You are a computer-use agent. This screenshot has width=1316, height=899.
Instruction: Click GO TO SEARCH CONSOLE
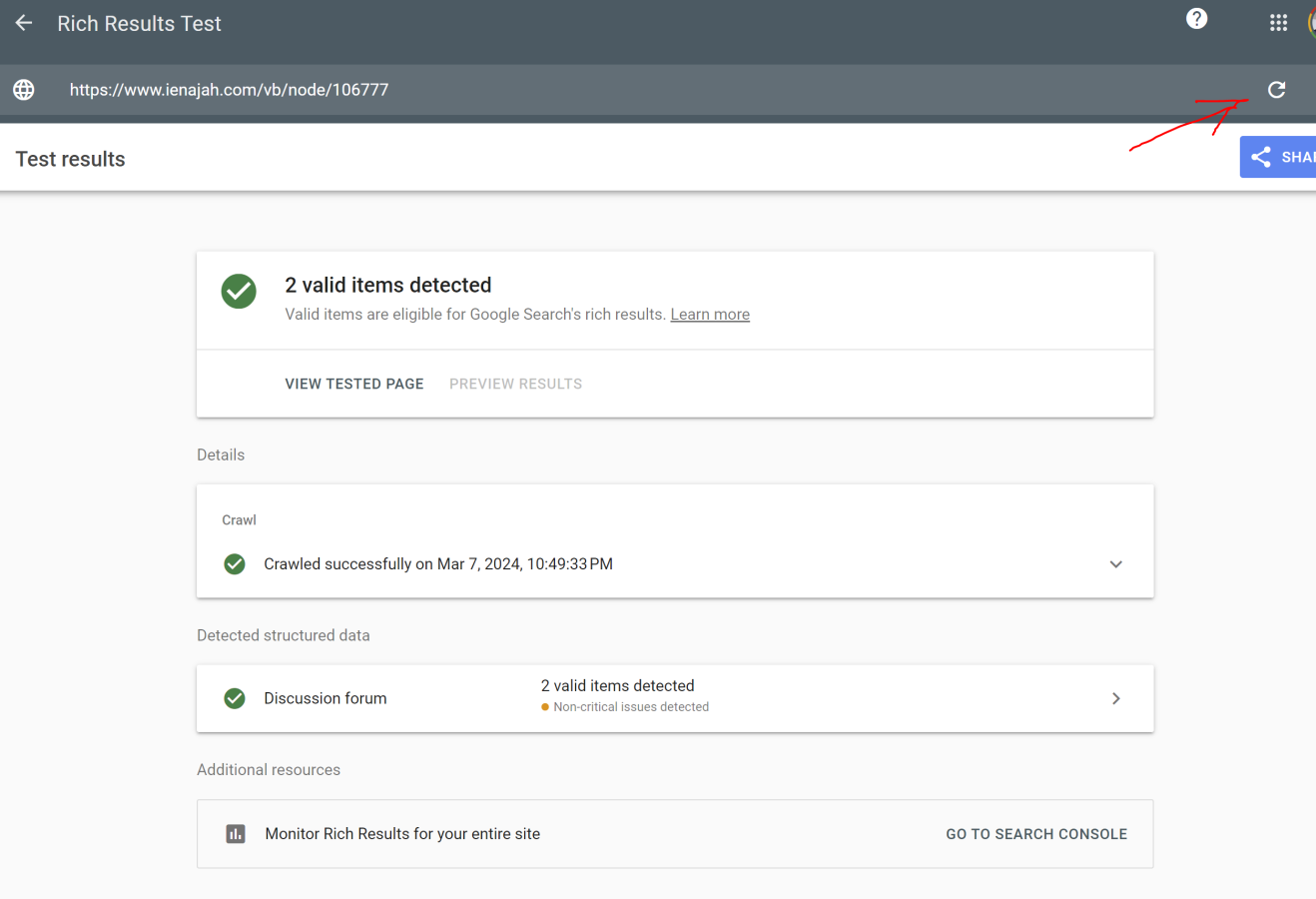coord(1036,834)
